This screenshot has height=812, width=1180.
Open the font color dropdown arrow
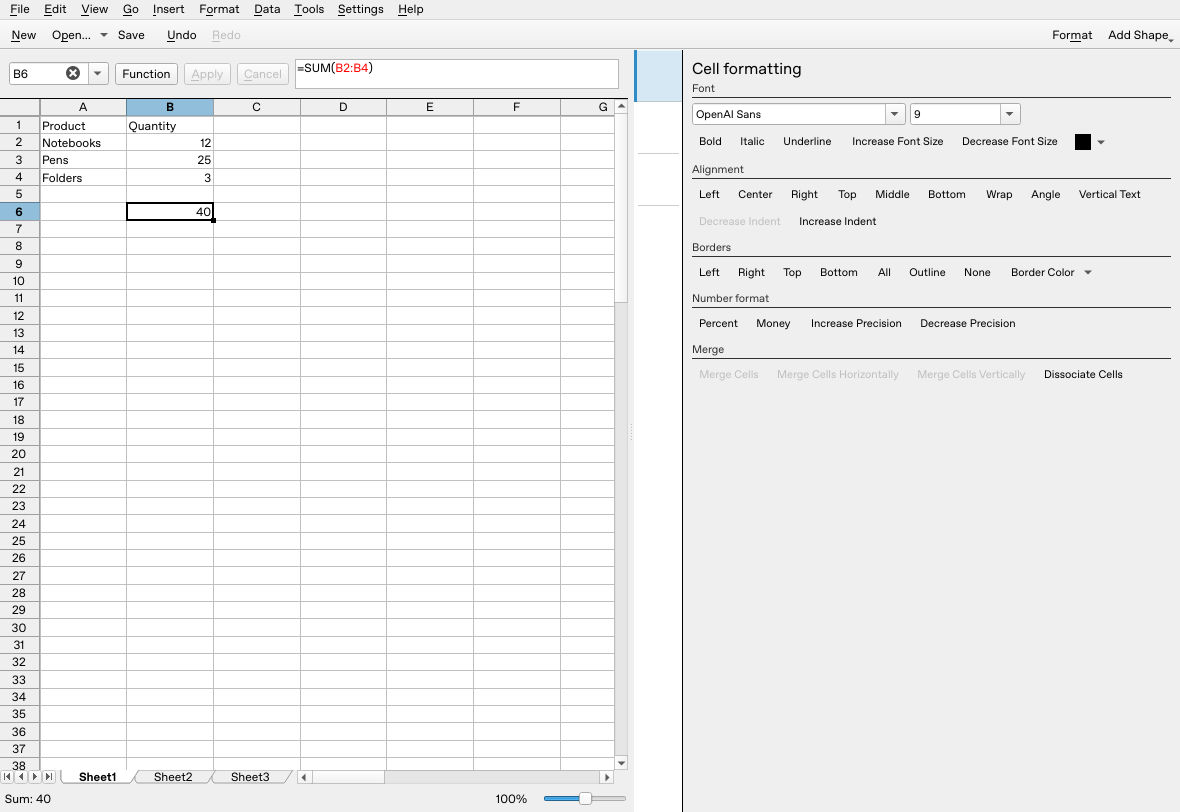pos(1101,142)
